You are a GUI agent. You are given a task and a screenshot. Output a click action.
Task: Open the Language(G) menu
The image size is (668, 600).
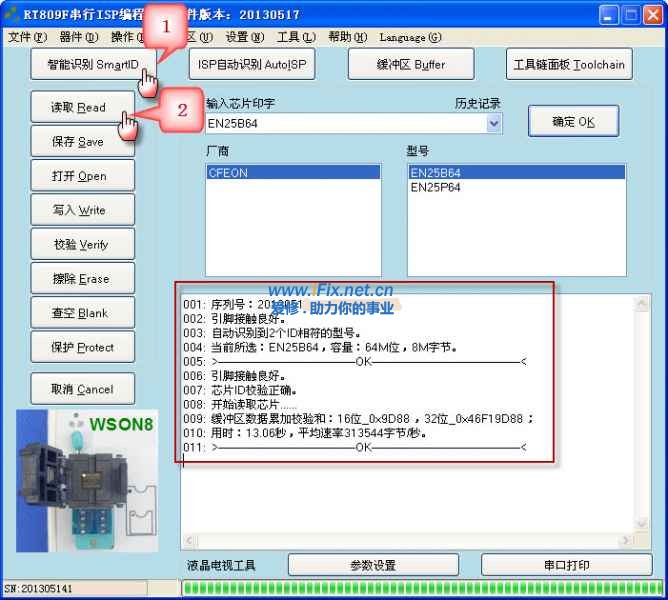coord(410,37)
